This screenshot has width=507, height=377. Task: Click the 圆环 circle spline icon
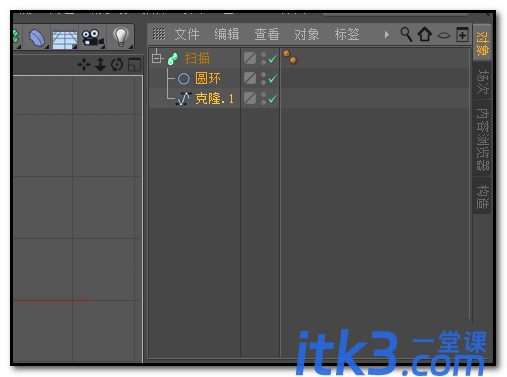184,79
